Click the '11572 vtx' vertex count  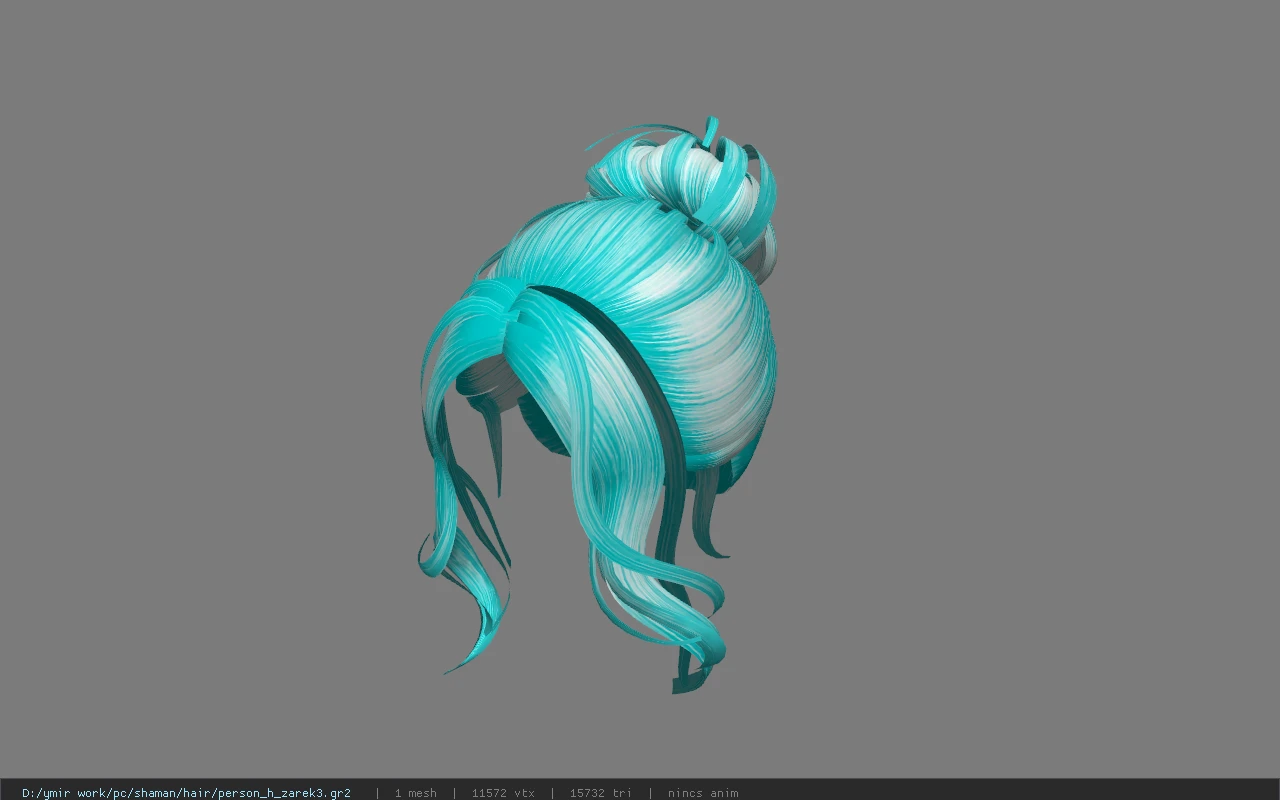503,793
